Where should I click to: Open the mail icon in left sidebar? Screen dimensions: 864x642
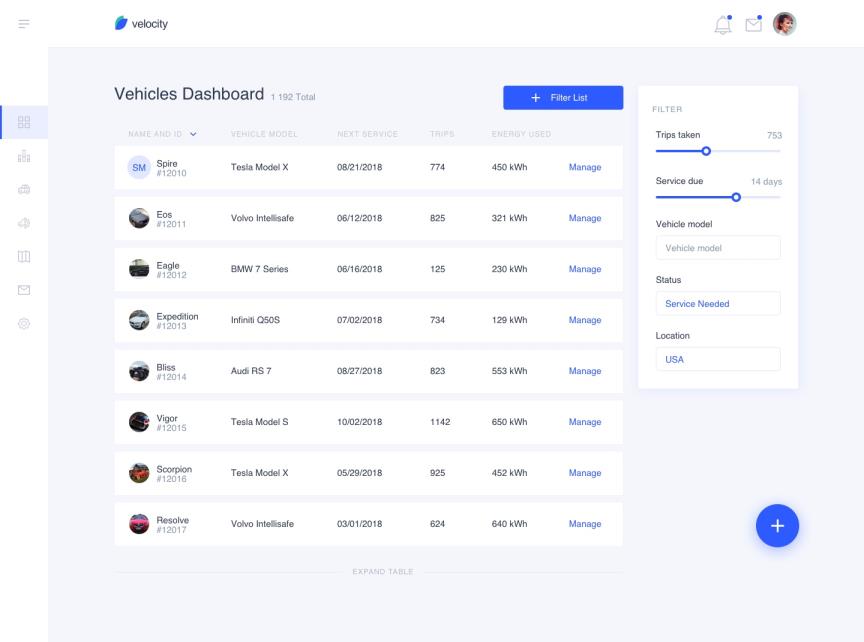[24, 290]
